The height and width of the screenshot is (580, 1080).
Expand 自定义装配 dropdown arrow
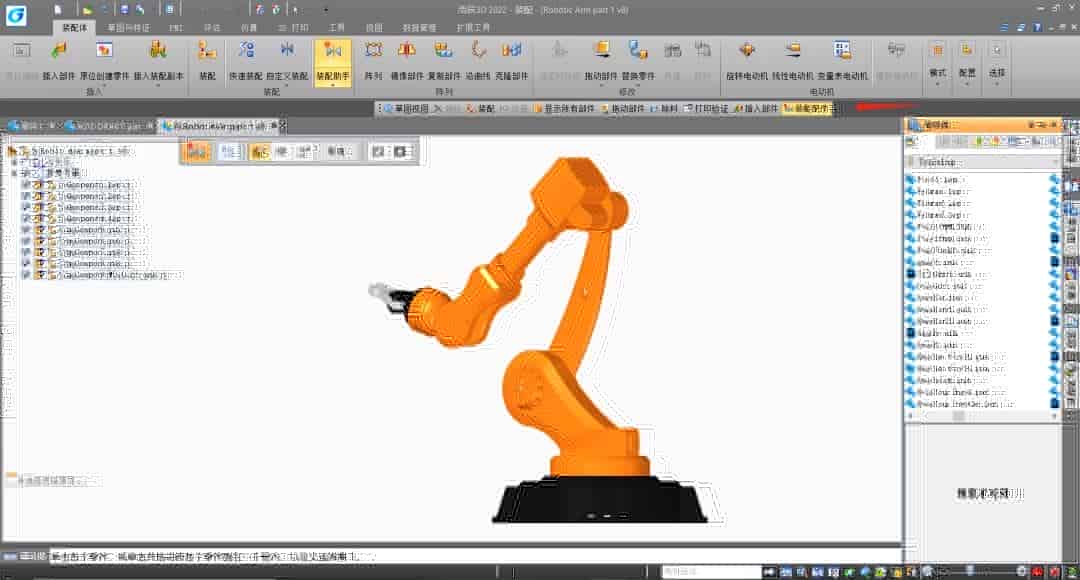(287, 85)
